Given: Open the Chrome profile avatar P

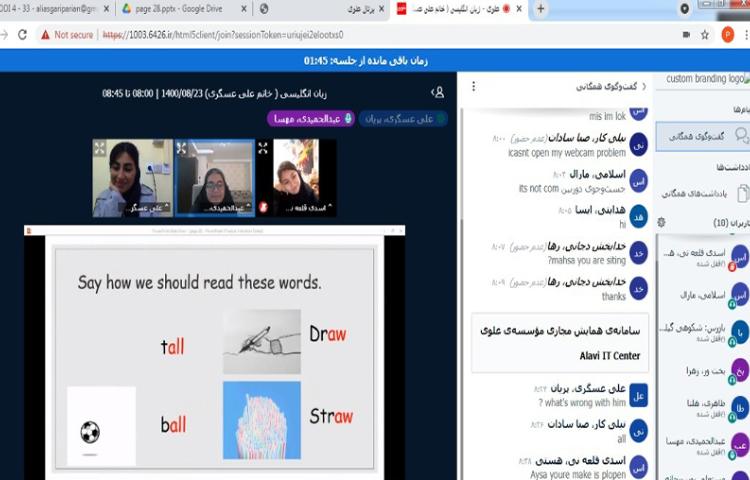Looking at the screenshot, I should pyautogui.click(x=728, y=35).
